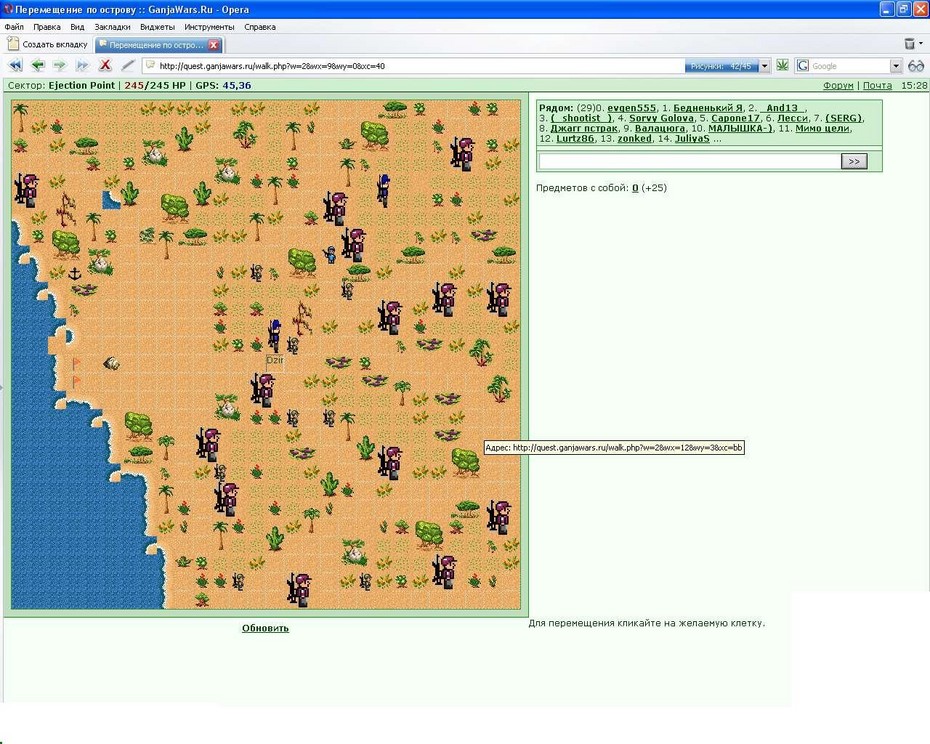The width and height of the screenshot is (930, 744).
Task: Click the Создать вкладку button
Action: tap(47, 44)
